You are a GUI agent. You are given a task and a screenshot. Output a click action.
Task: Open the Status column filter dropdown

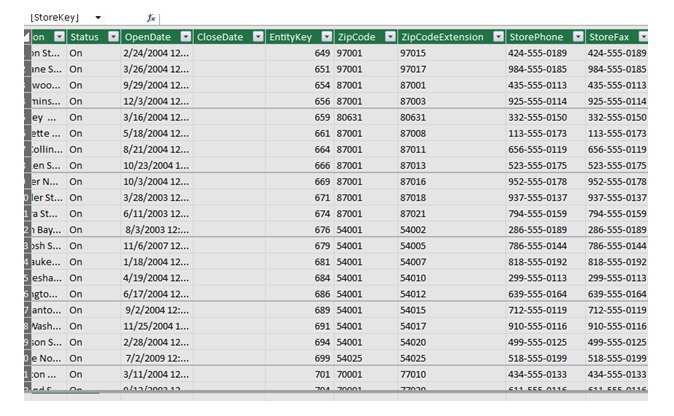click(x=113, y=37)
